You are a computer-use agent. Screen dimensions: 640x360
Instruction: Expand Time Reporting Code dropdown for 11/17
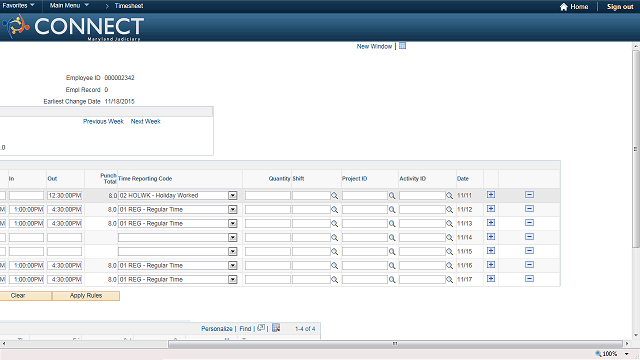click(x=233, y=280)
